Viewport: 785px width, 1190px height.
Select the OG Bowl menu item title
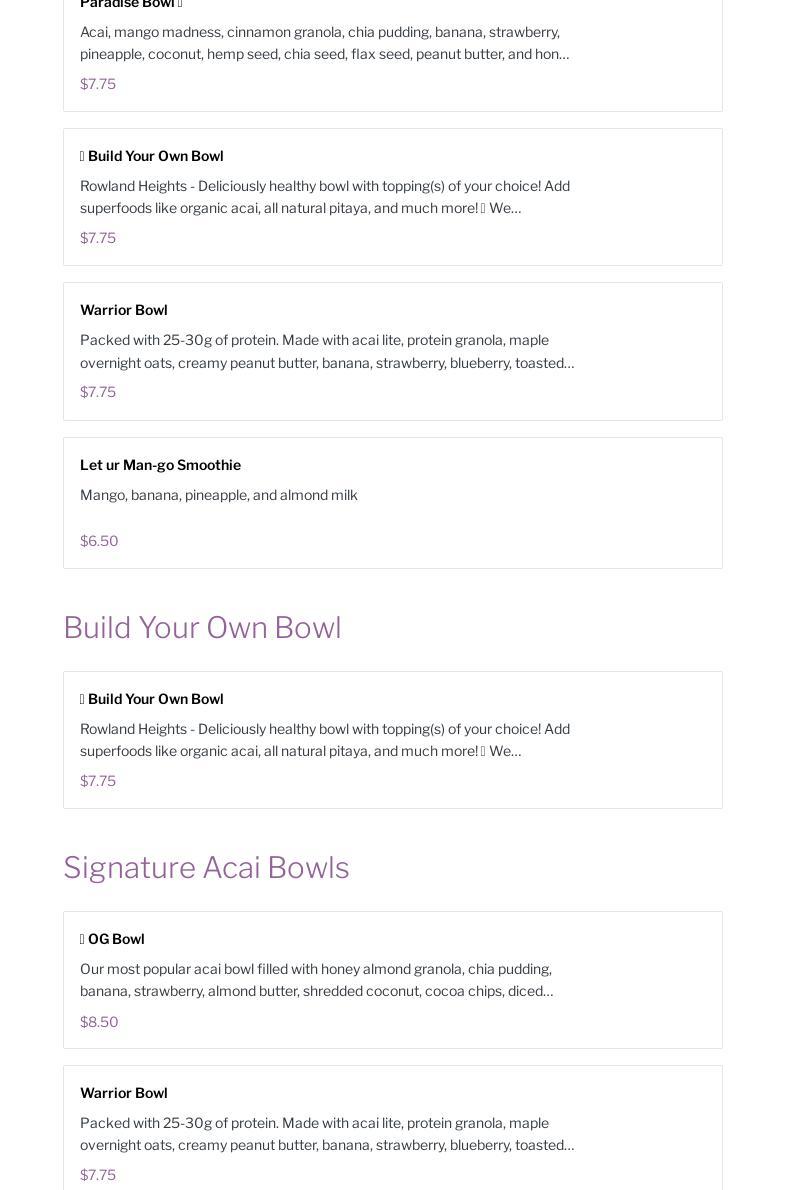pos(116,939)
